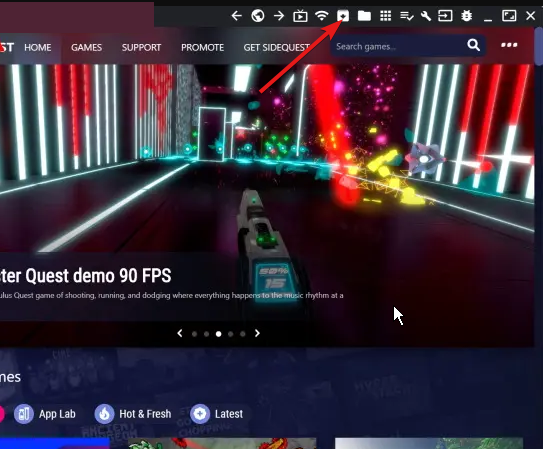Open the three dots more menu

(509, 45)
